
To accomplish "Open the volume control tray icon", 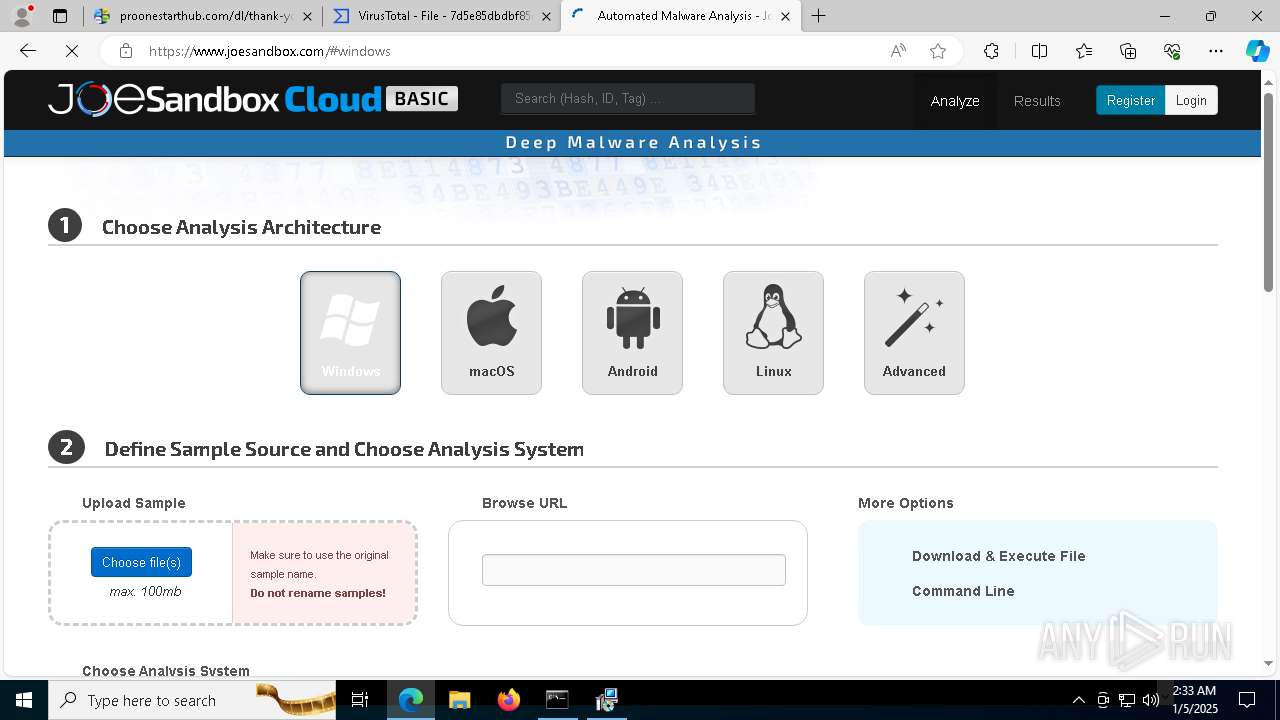I will click(x=1151, y=700).
